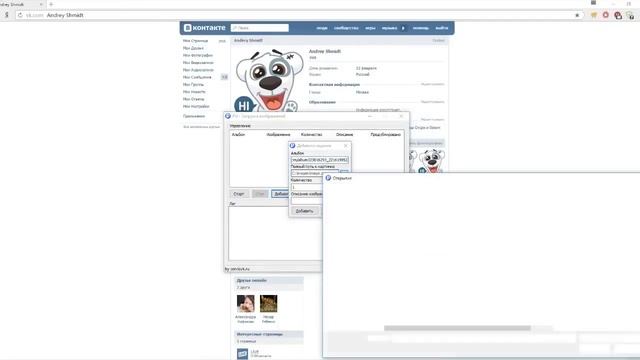The height and width of the screenshot is (360, 640).
Task: Close the Andrey Shmidt browser tab
Action: click(41, 4)
